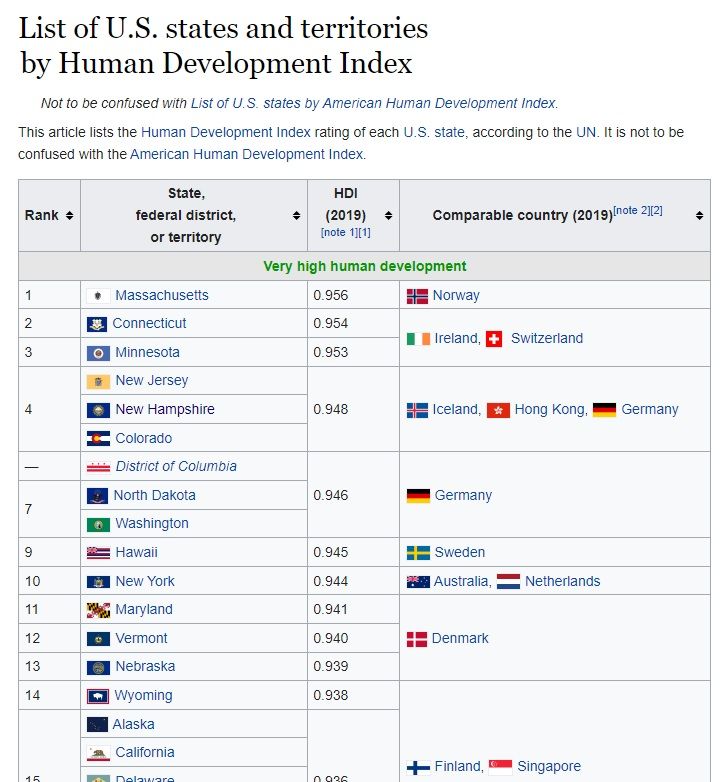Screen dimensions: 727x782
Task: Open the UN link in intro
Action: 585,133
